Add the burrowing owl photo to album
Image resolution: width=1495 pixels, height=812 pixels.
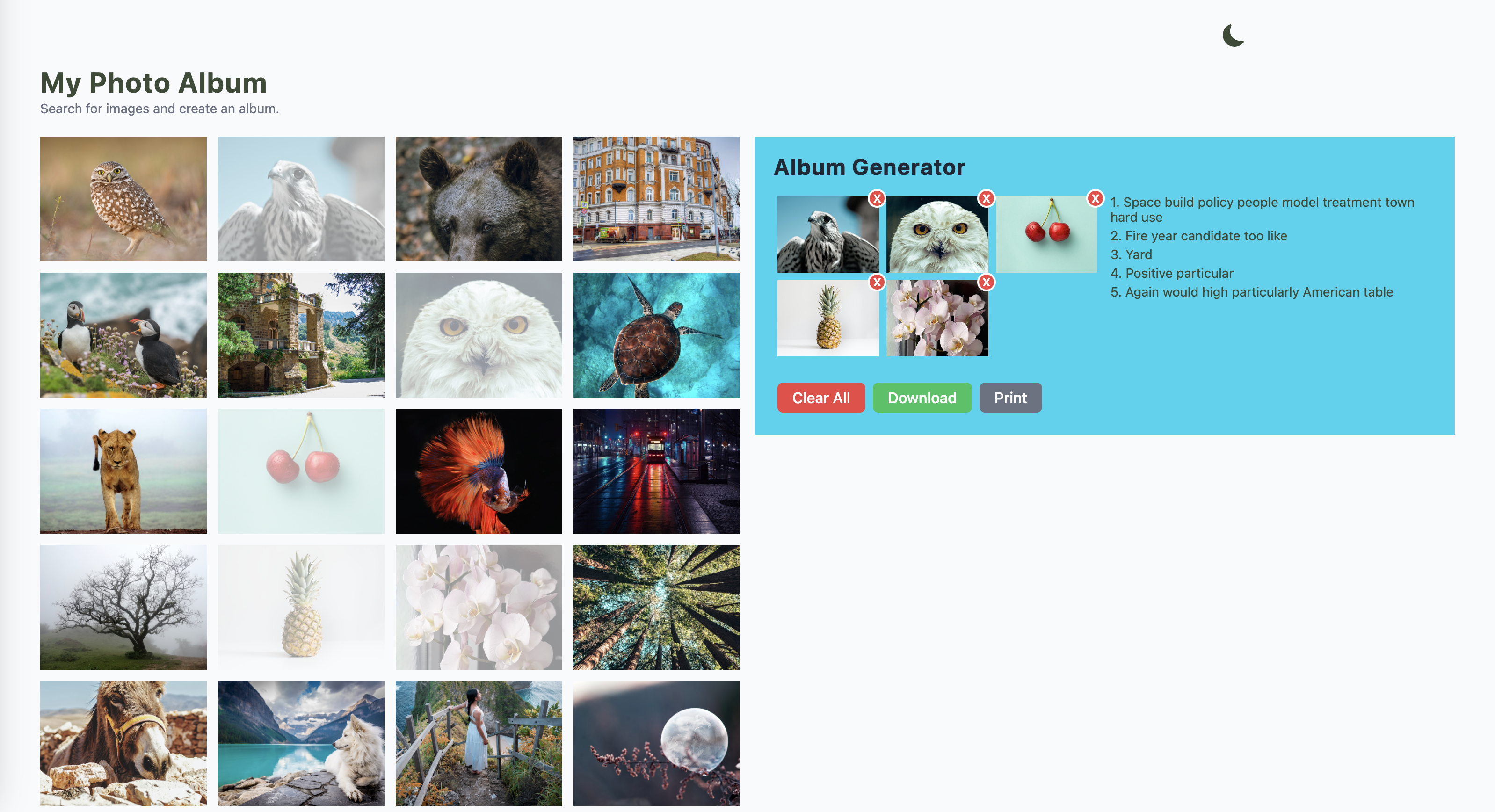[x=123, y=198]
